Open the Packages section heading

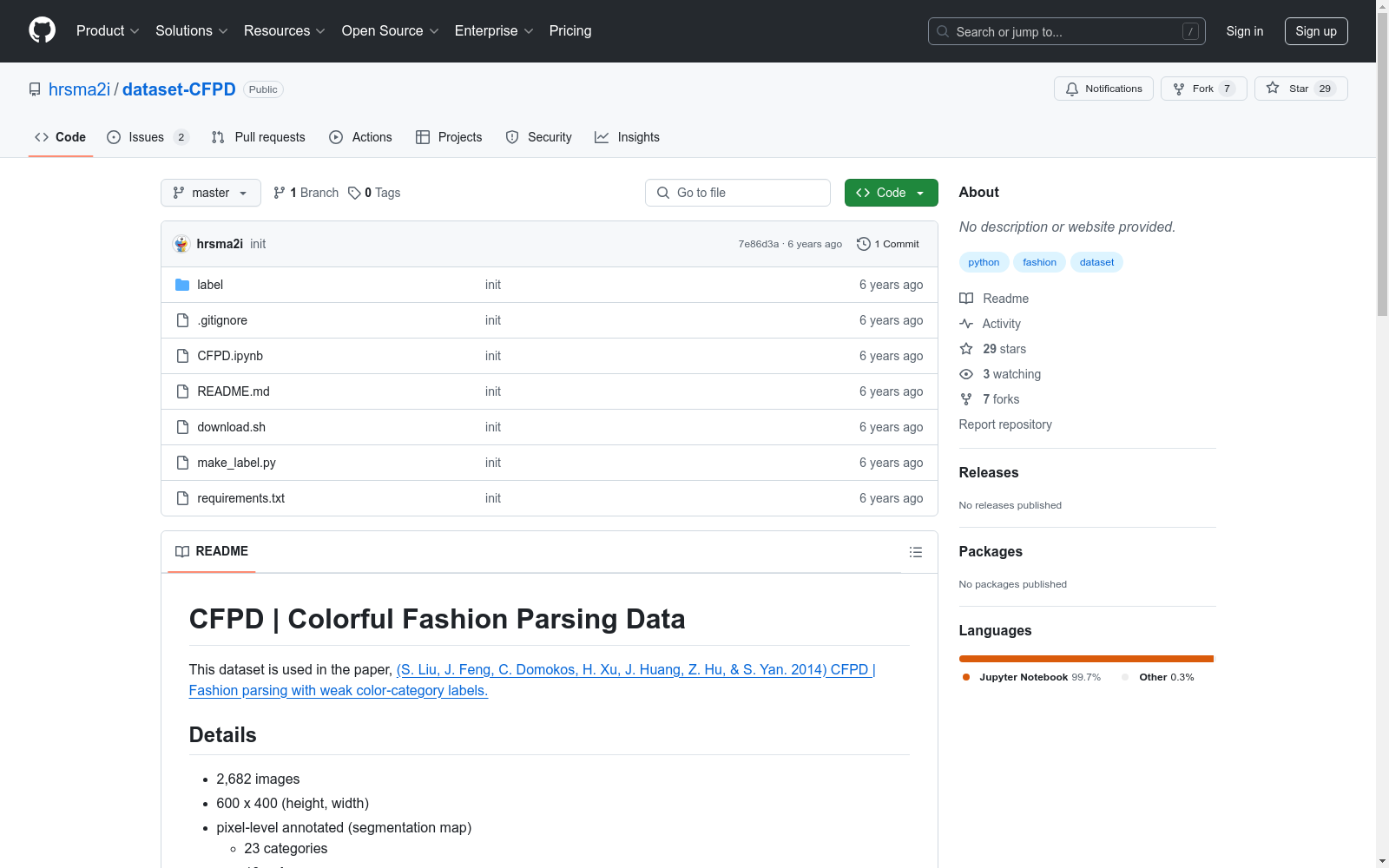[x=991, y=551]
